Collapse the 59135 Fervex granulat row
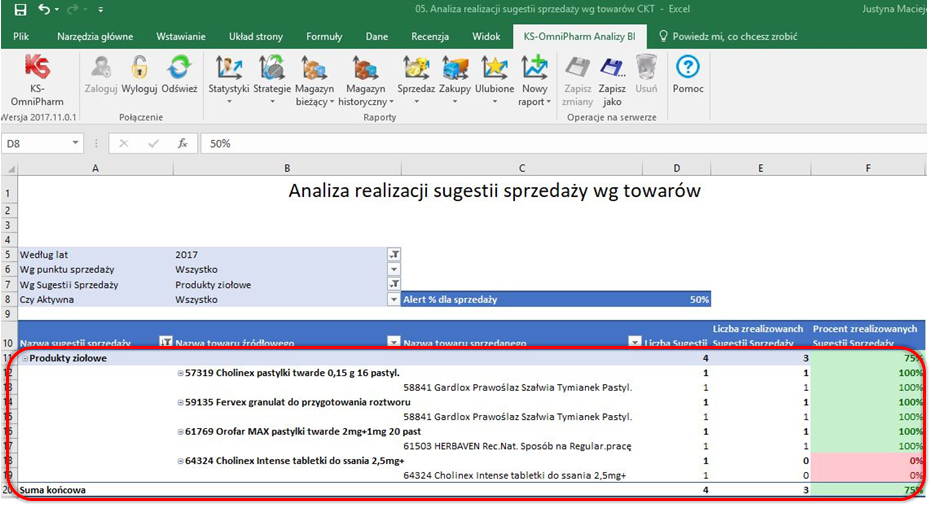The image size is (932, 507). point(180,402)
